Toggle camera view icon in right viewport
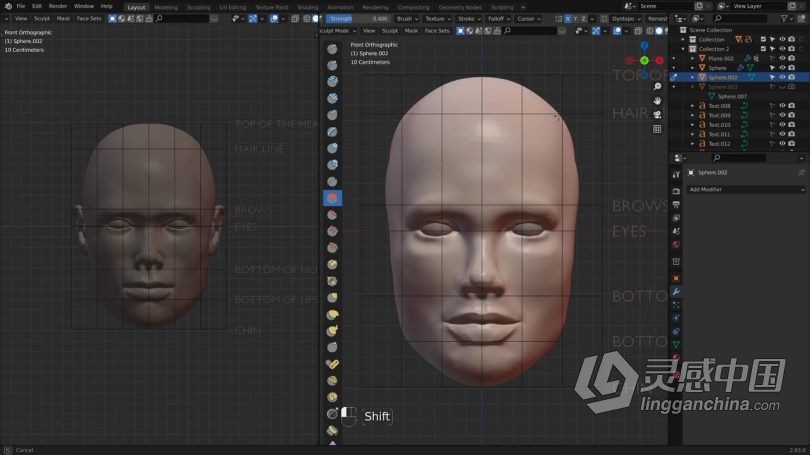Image resolution: width=810 pixels, height=455 pixels. [657, 114]
